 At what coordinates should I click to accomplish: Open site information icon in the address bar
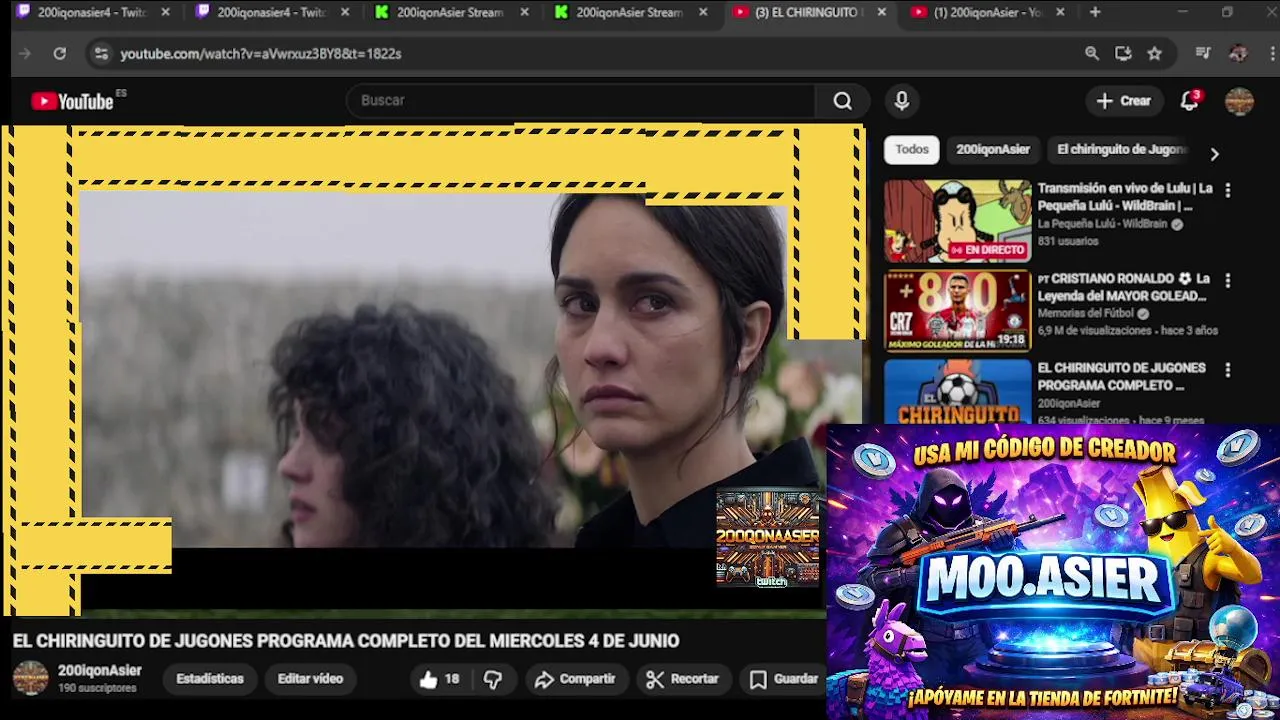[x=100, y=53]
